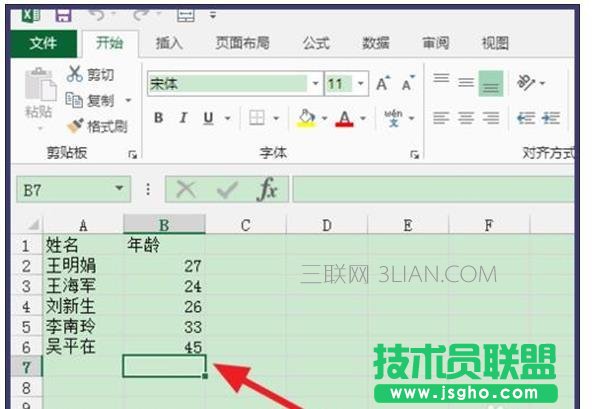Select 格式刷 (Format Painter) brush

[x=97, y=126]
